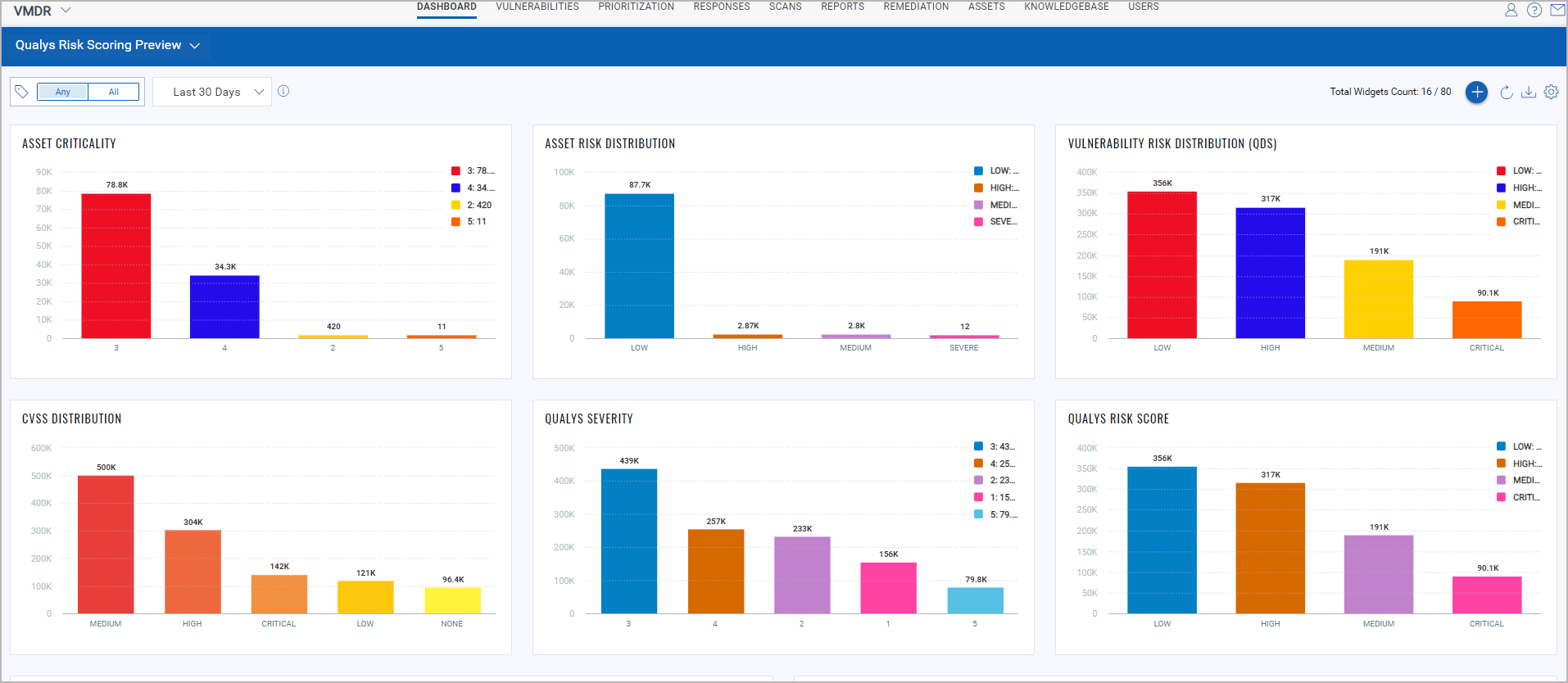The image size is (1568, 683).
Task: Switch to the Prioritization tab
Action: pyautogui.click(x=636, y=7)
